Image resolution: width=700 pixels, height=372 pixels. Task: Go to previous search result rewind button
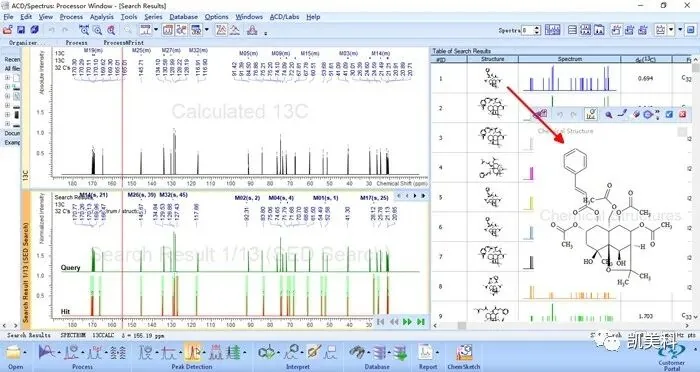click(x=394, y=322)
